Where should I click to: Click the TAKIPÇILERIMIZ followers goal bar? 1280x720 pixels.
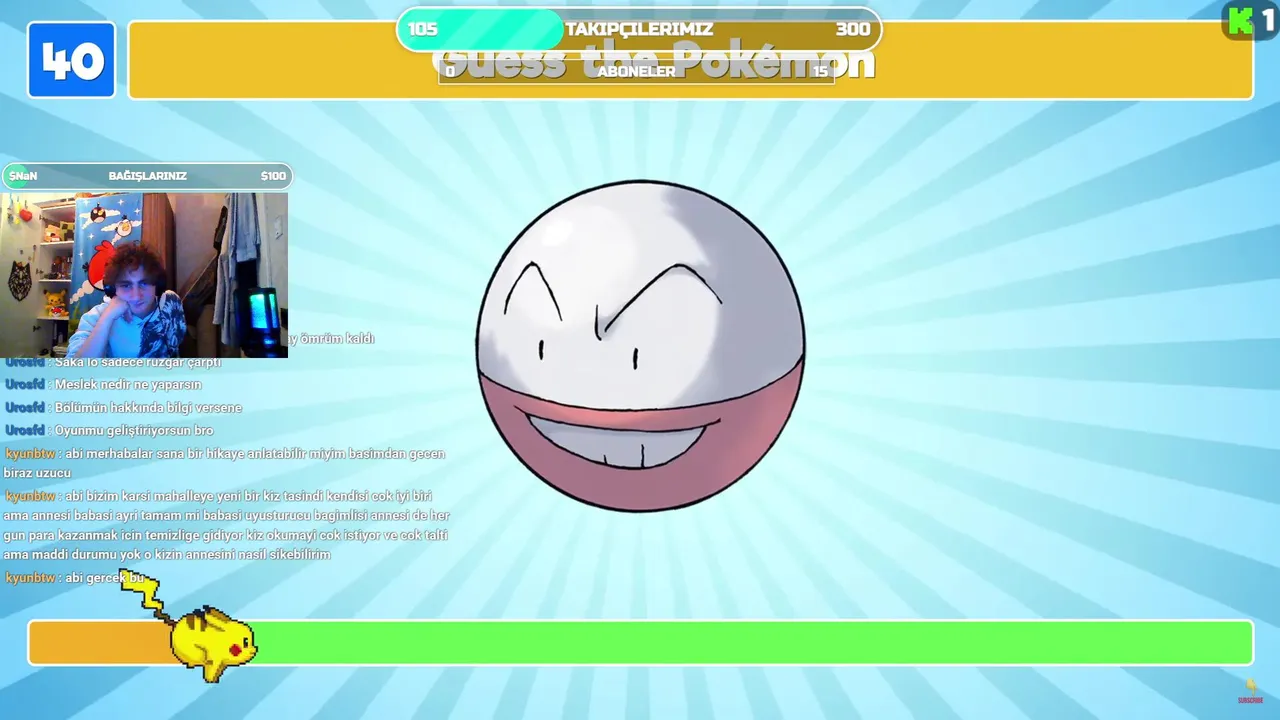(640, 29)
